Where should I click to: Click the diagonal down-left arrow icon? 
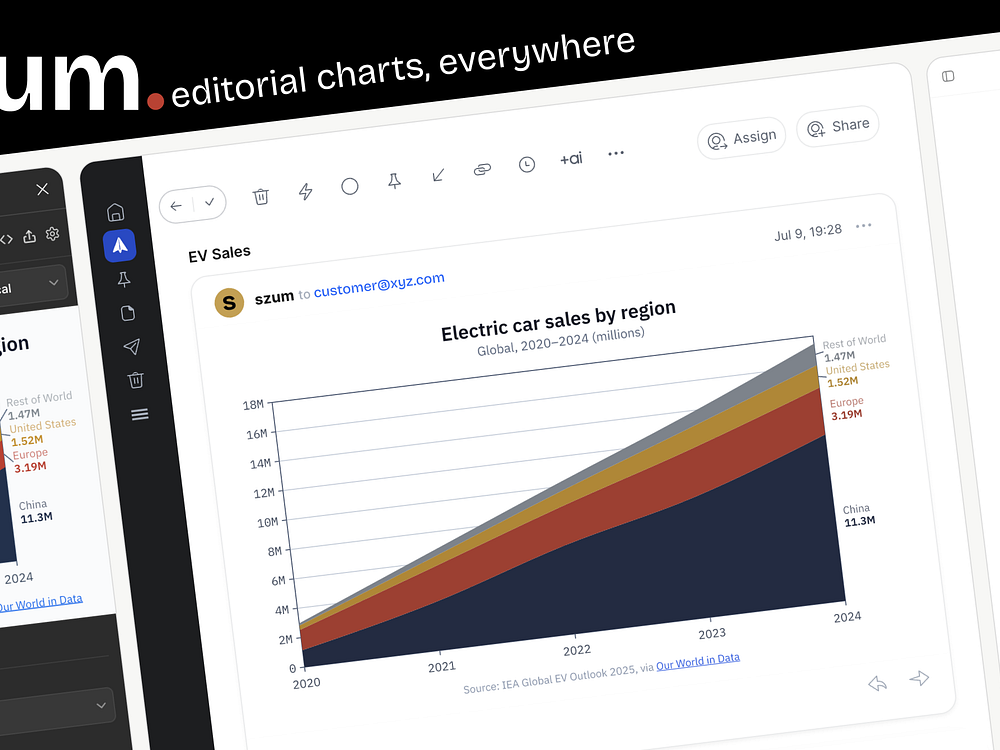click(438, 175)
